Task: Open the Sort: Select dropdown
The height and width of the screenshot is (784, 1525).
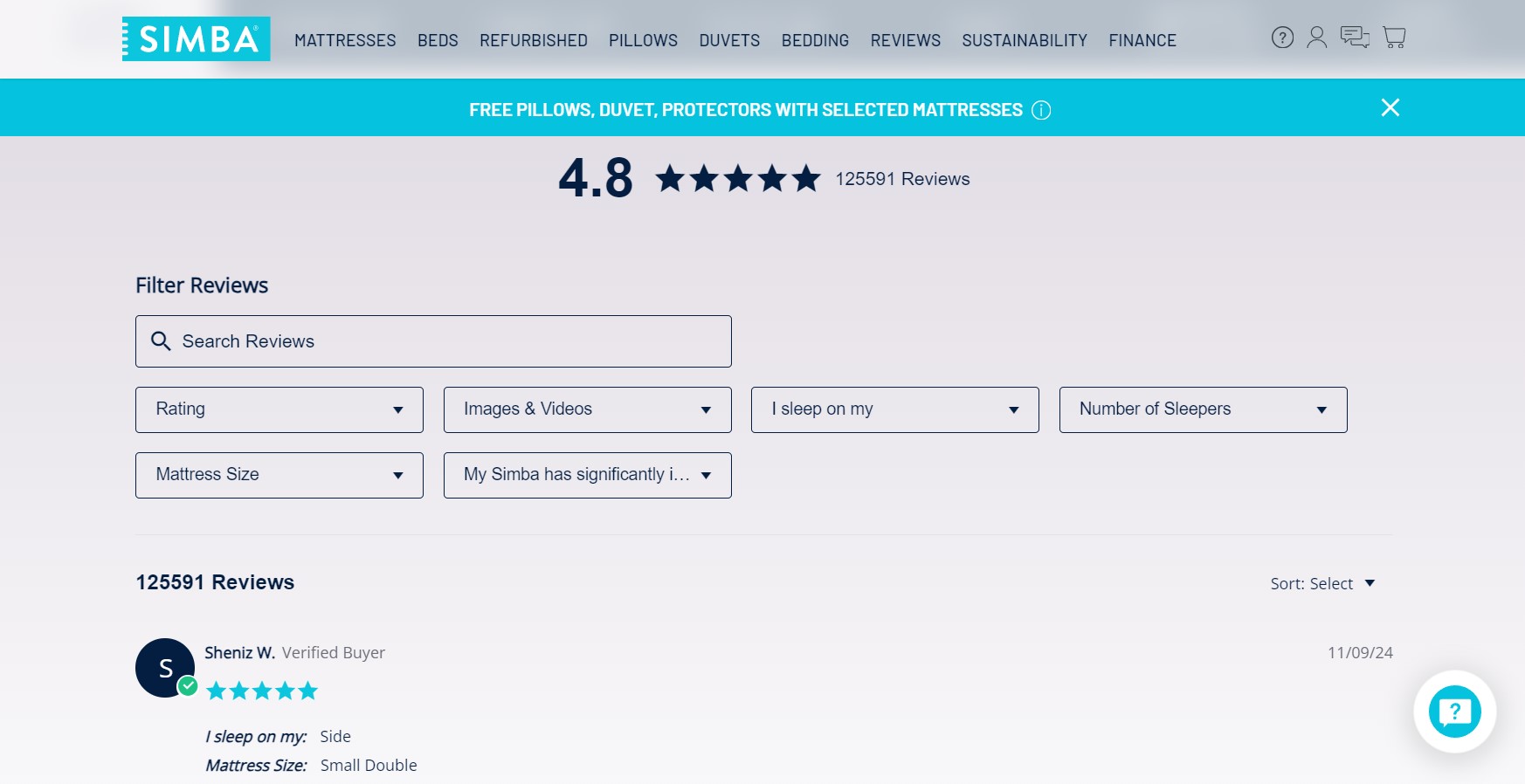Action: tap(1322, 584)
